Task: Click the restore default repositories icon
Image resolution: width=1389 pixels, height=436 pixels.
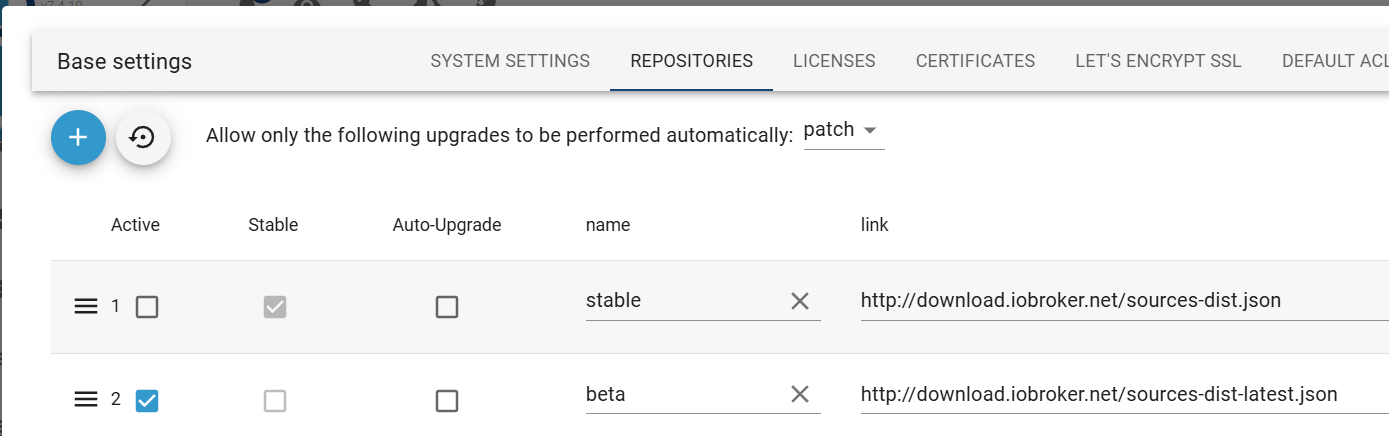Action: [x=143, y=138]
